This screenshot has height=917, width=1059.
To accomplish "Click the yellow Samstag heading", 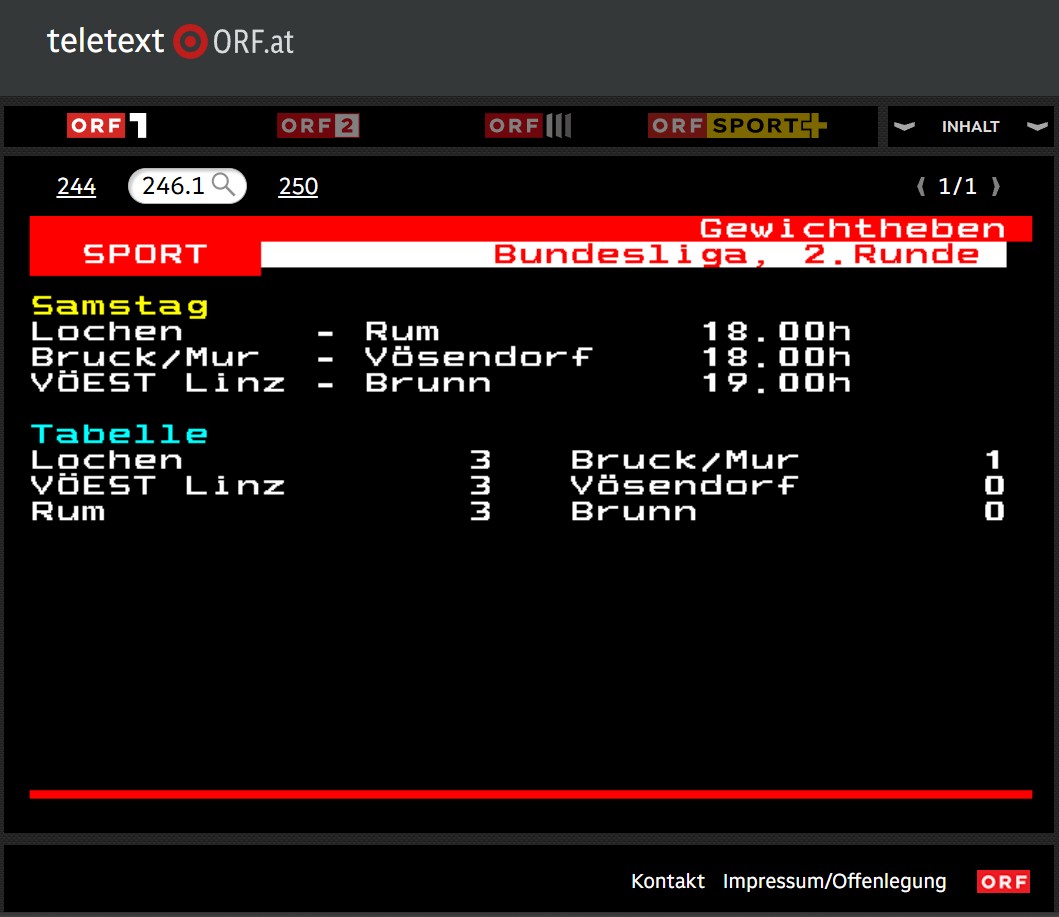I will (x=120, y=306).
